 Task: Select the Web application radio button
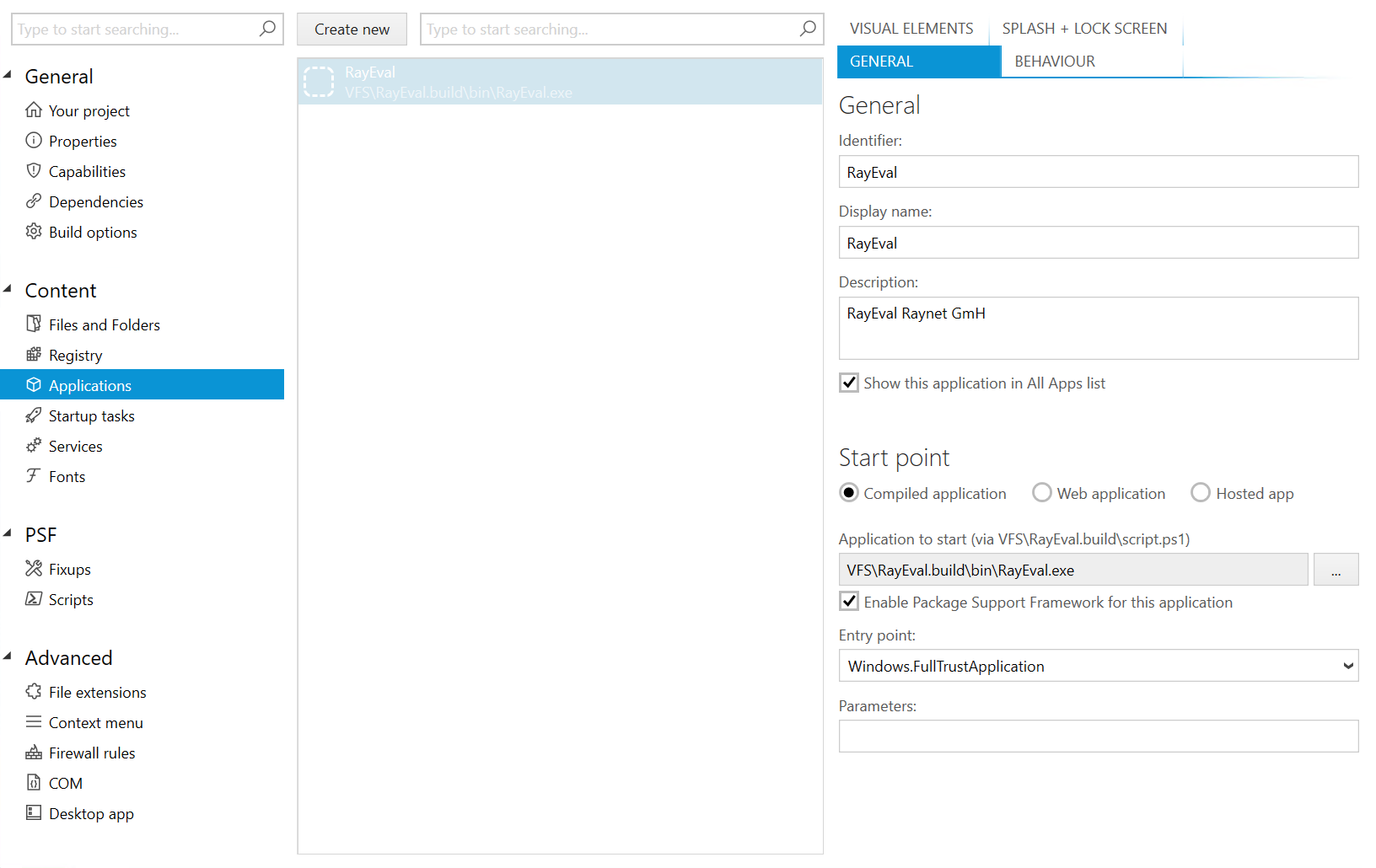pyautogui.click(x=1042, y=492)
